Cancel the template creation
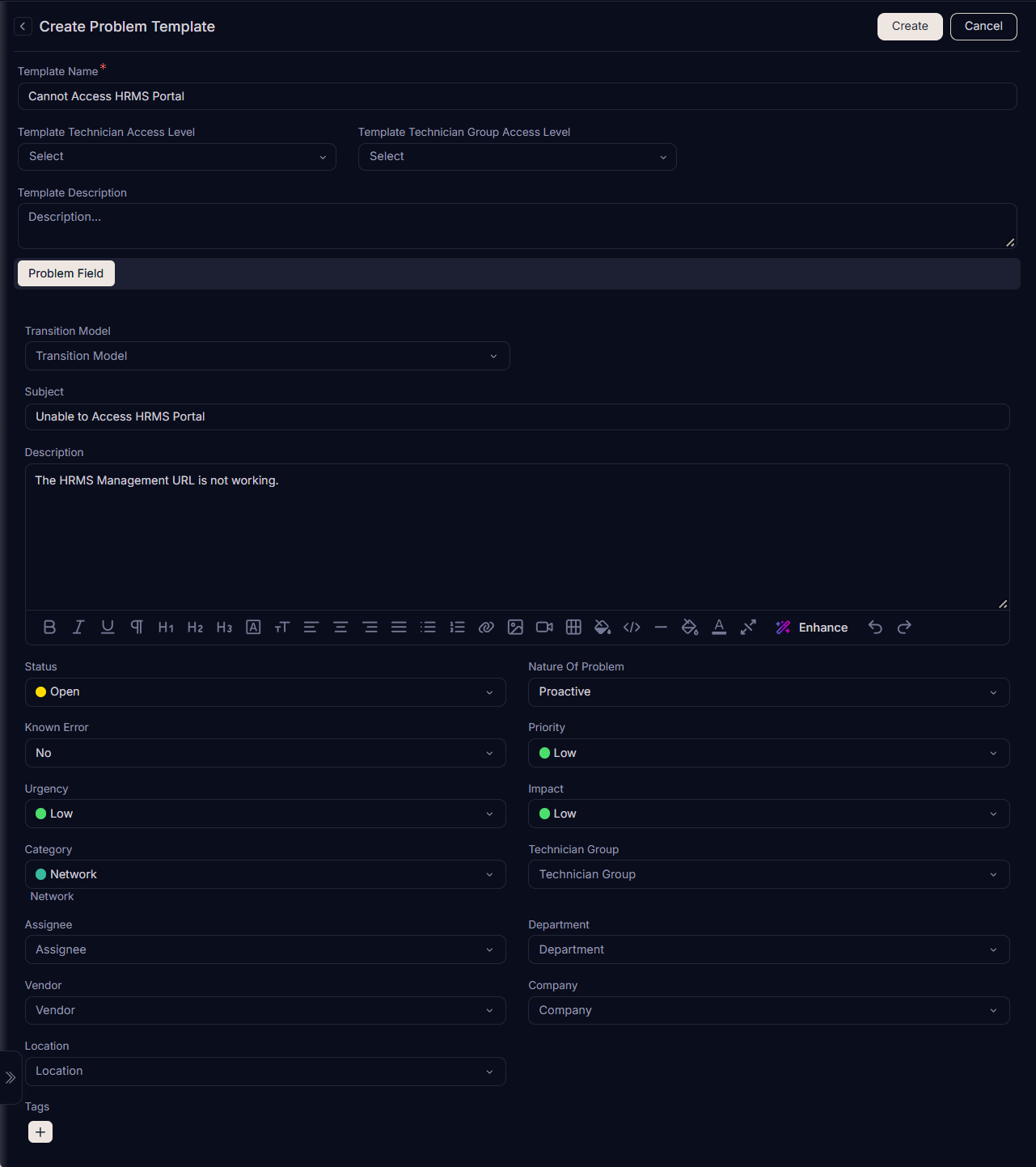 pos(983,27)
